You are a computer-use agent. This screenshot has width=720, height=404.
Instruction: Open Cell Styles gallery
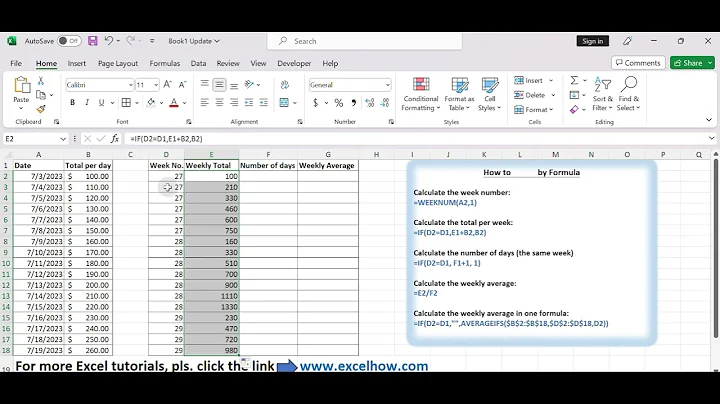click(489, 95)
